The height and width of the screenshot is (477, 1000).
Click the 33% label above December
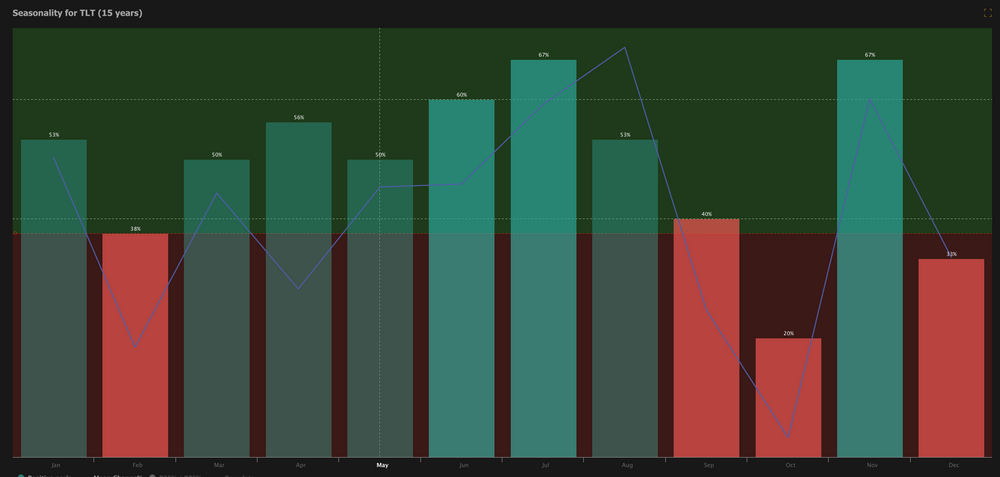pyautogui.click(x=952, y=254)
